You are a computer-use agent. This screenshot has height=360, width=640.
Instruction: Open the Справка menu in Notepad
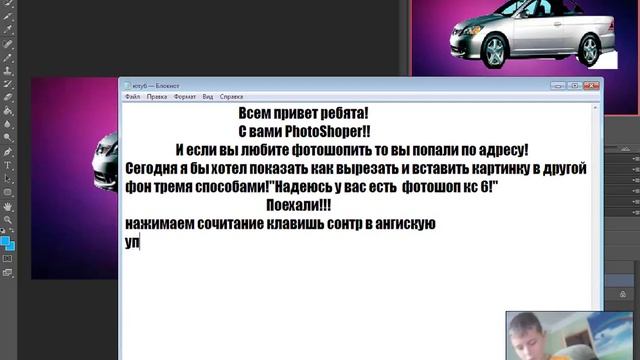(231, 97)
